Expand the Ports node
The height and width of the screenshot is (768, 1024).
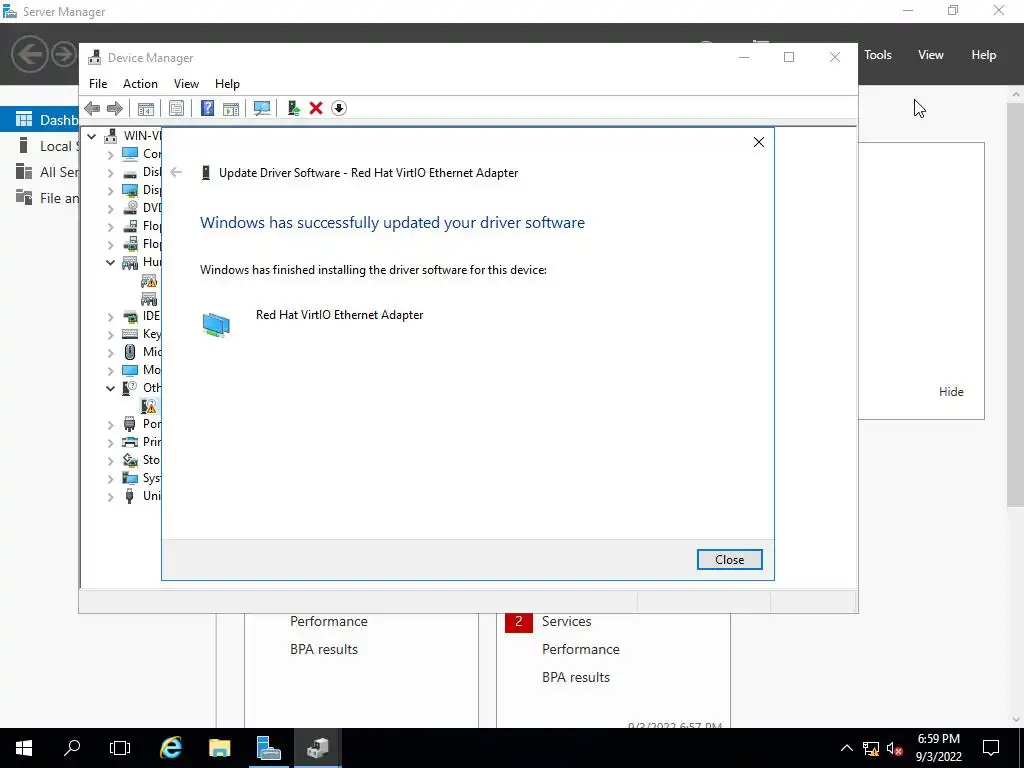point(110,424)
